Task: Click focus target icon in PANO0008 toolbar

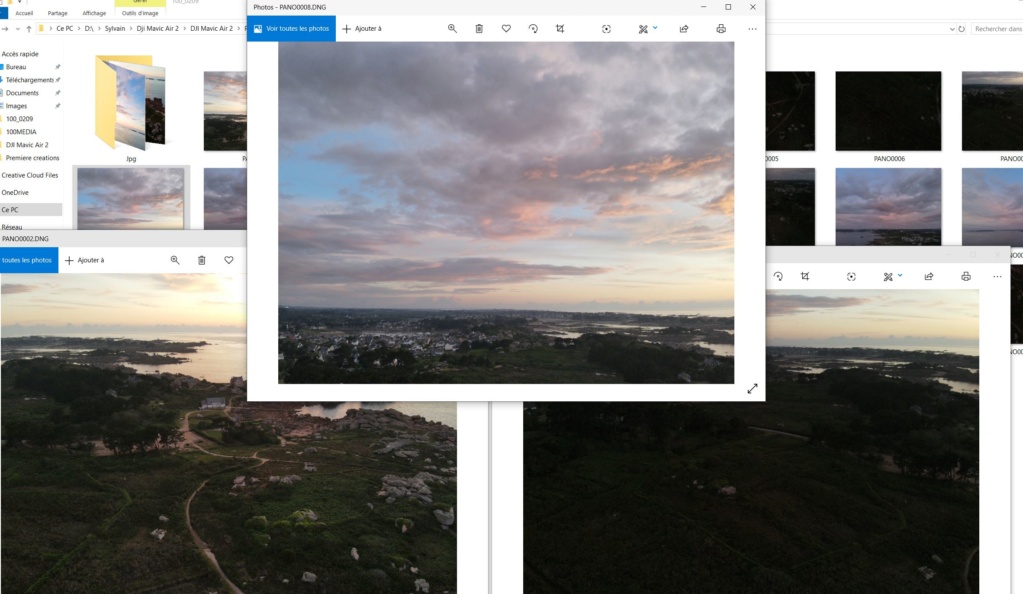Action: click(x=606, y=29)
